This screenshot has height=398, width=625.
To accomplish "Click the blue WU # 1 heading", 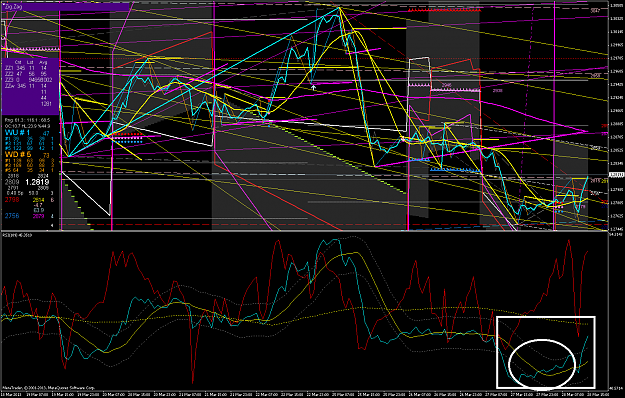I will 18,133.
